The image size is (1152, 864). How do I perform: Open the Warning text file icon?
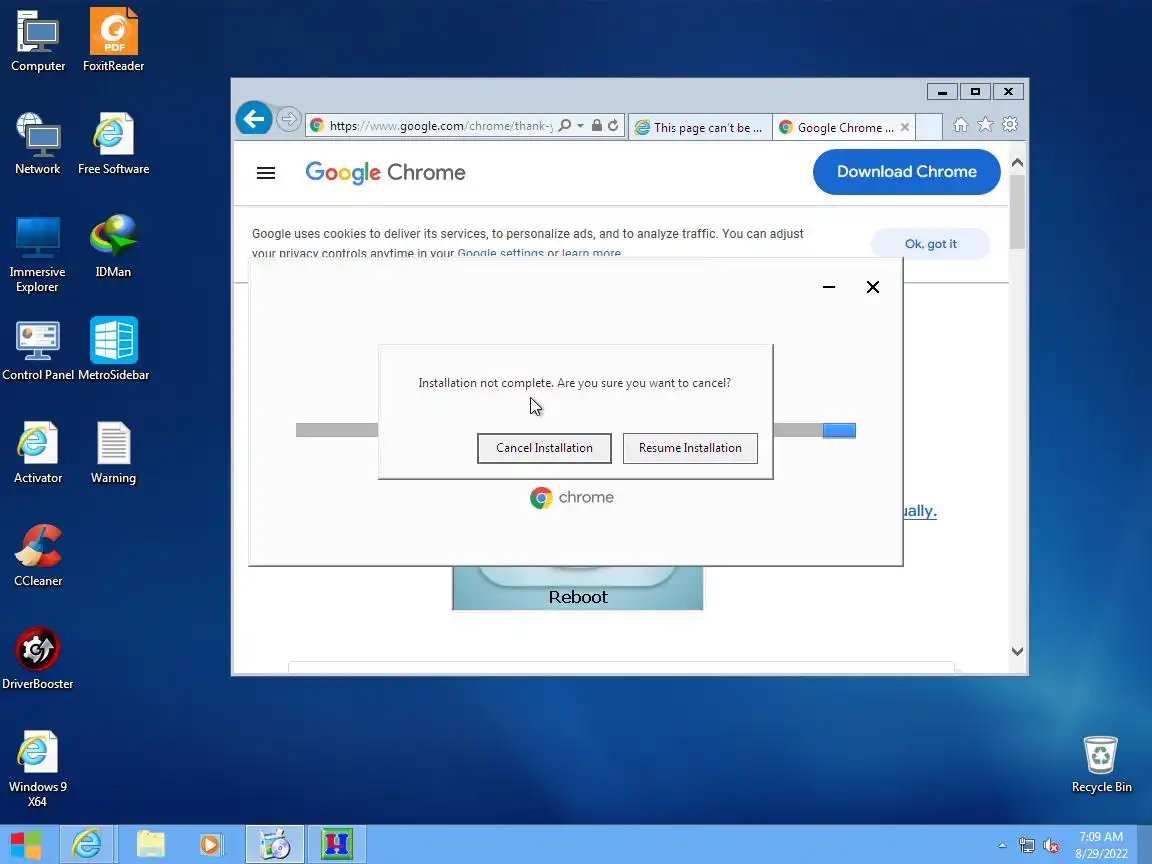113,452
